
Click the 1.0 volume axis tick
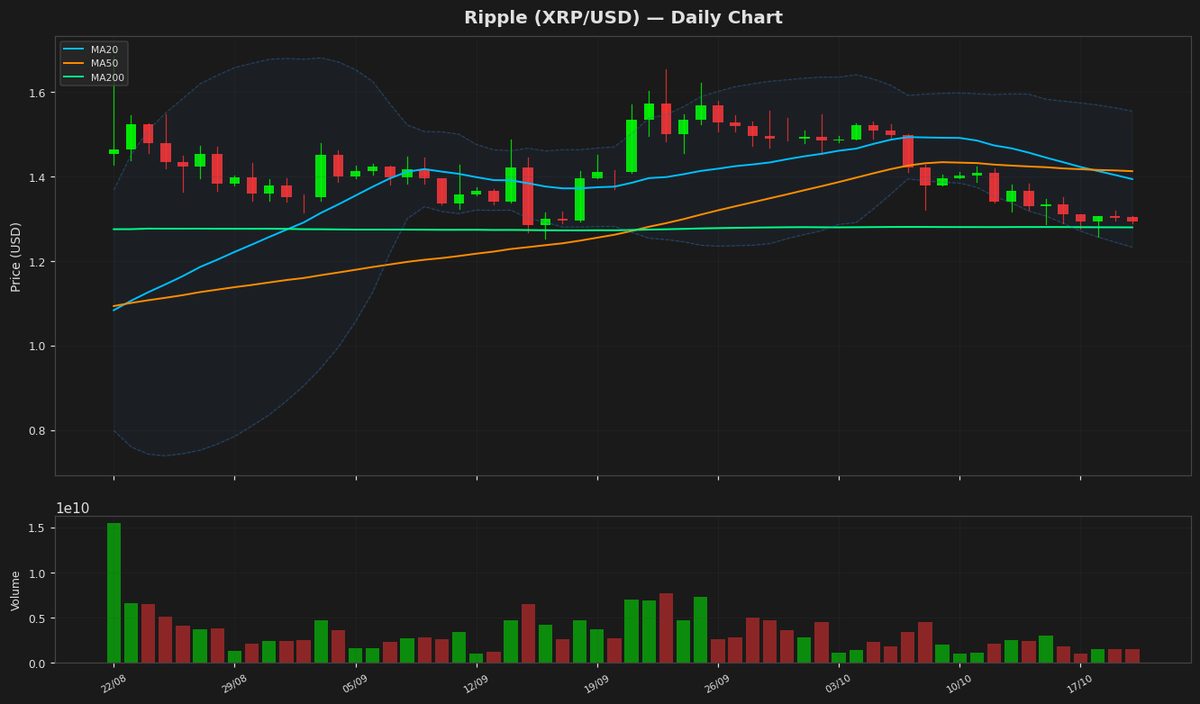[x=39, y=573]
